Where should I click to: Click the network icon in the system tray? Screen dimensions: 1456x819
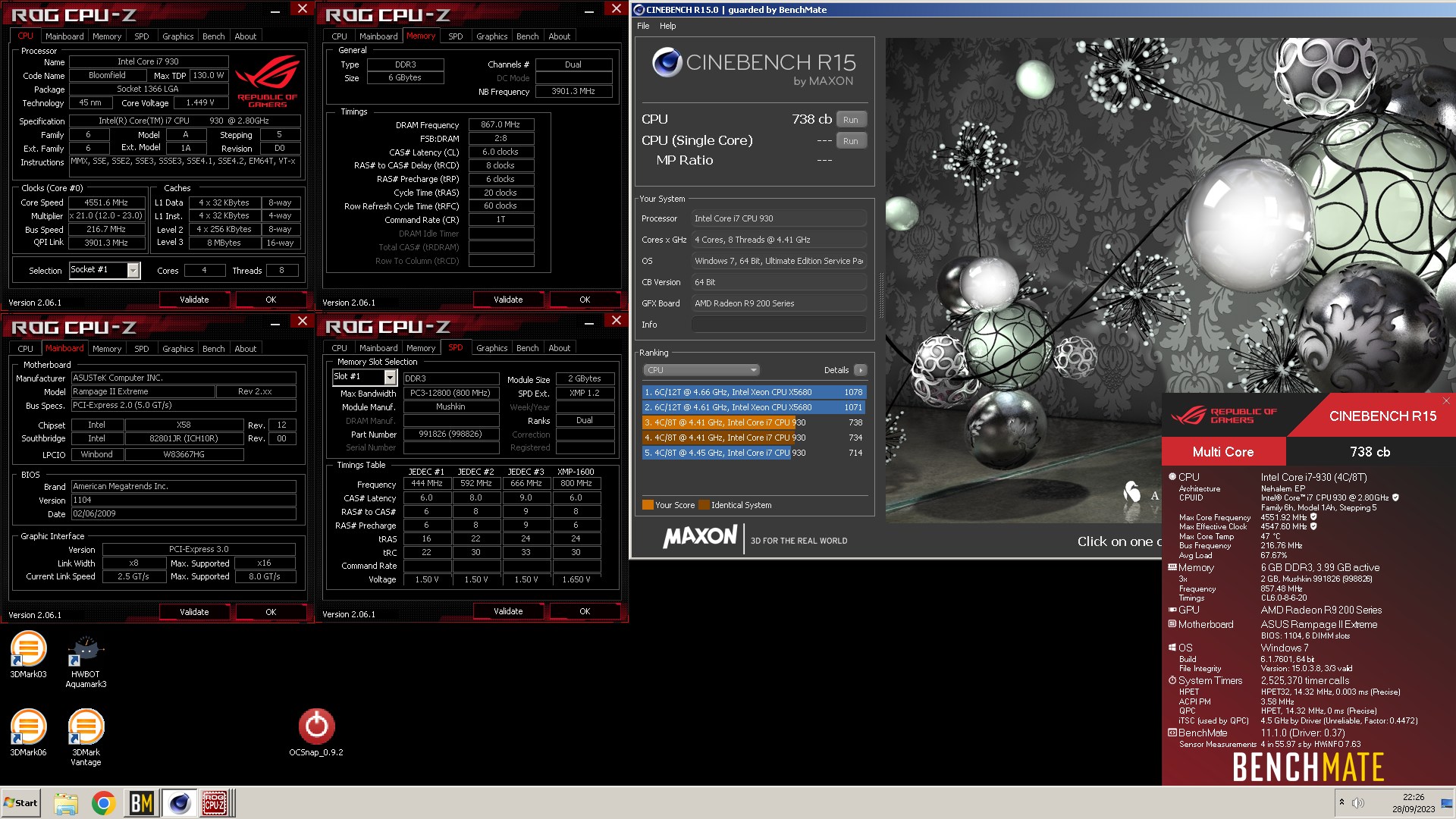pos(1446,803)
